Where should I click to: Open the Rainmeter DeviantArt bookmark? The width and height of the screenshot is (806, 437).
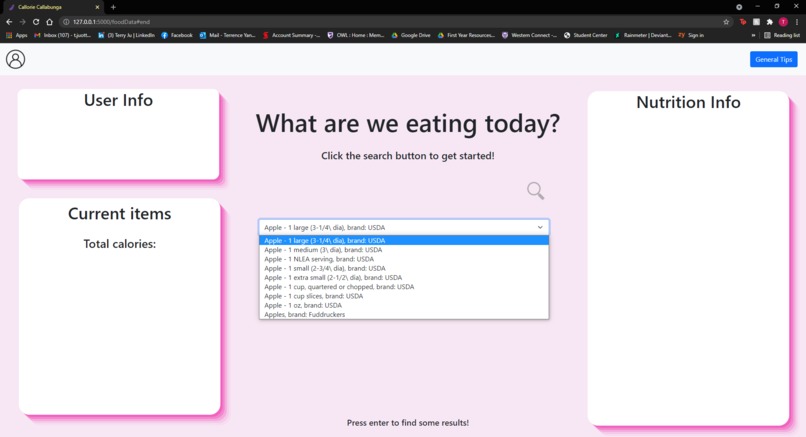click(643, 35)
